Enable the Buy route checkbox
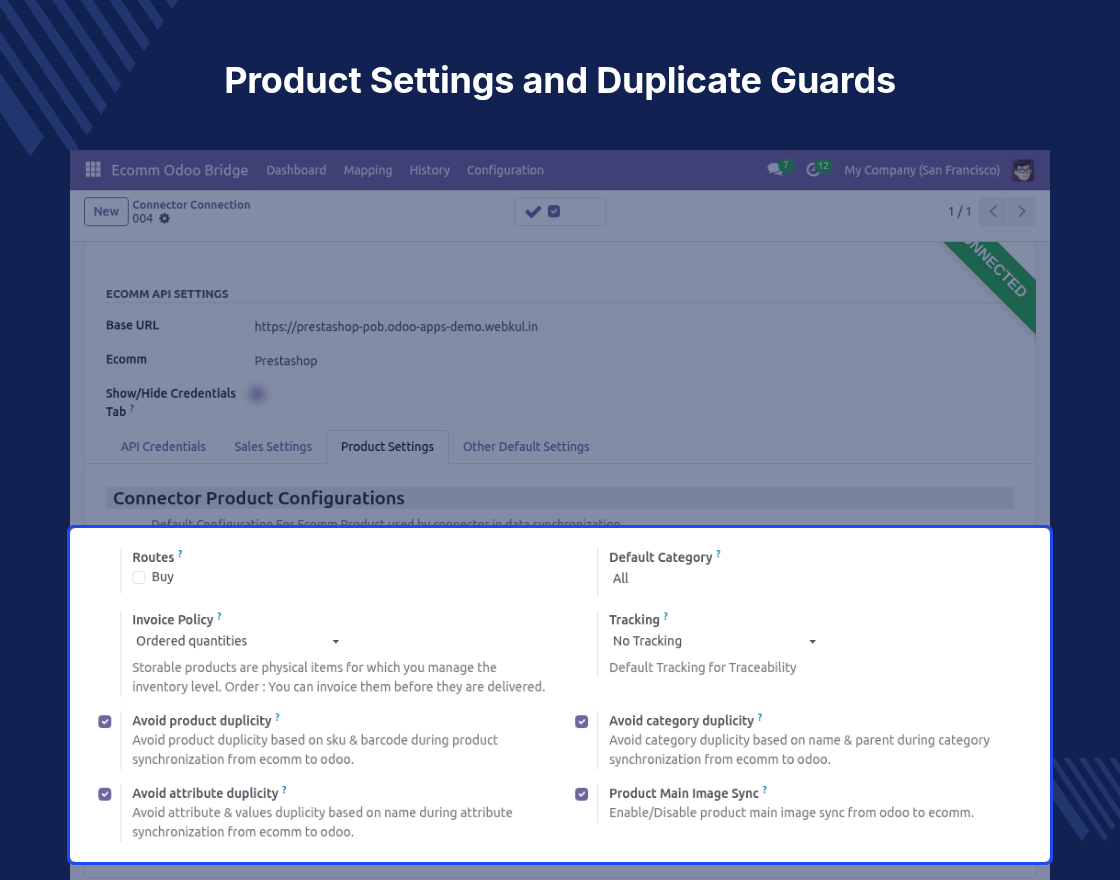Viewport: 1120px width, 880px height. tap(139, 577)
